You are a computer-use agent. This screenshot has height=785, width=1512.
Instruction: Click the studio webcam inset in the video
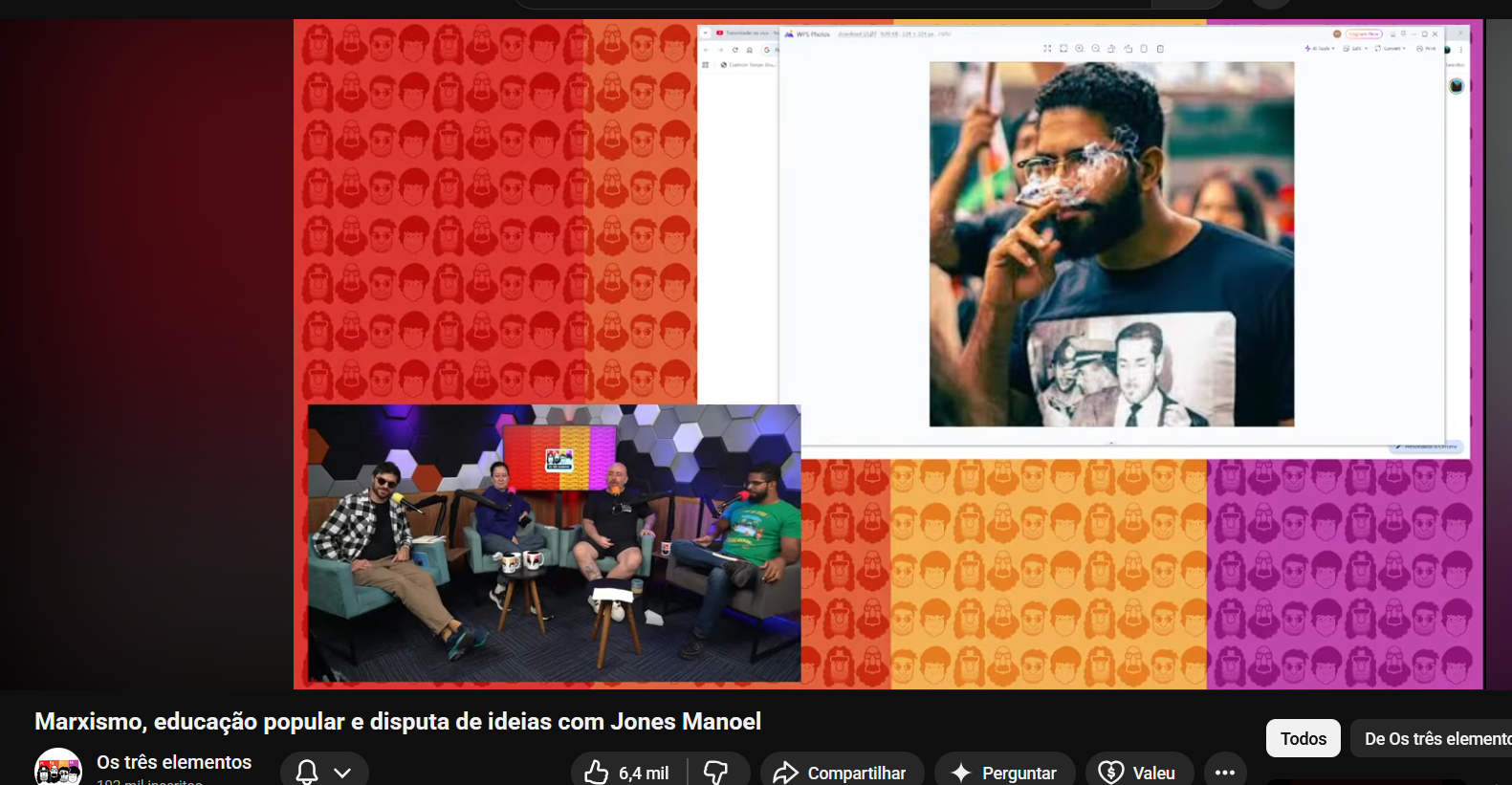pos(554,543)
